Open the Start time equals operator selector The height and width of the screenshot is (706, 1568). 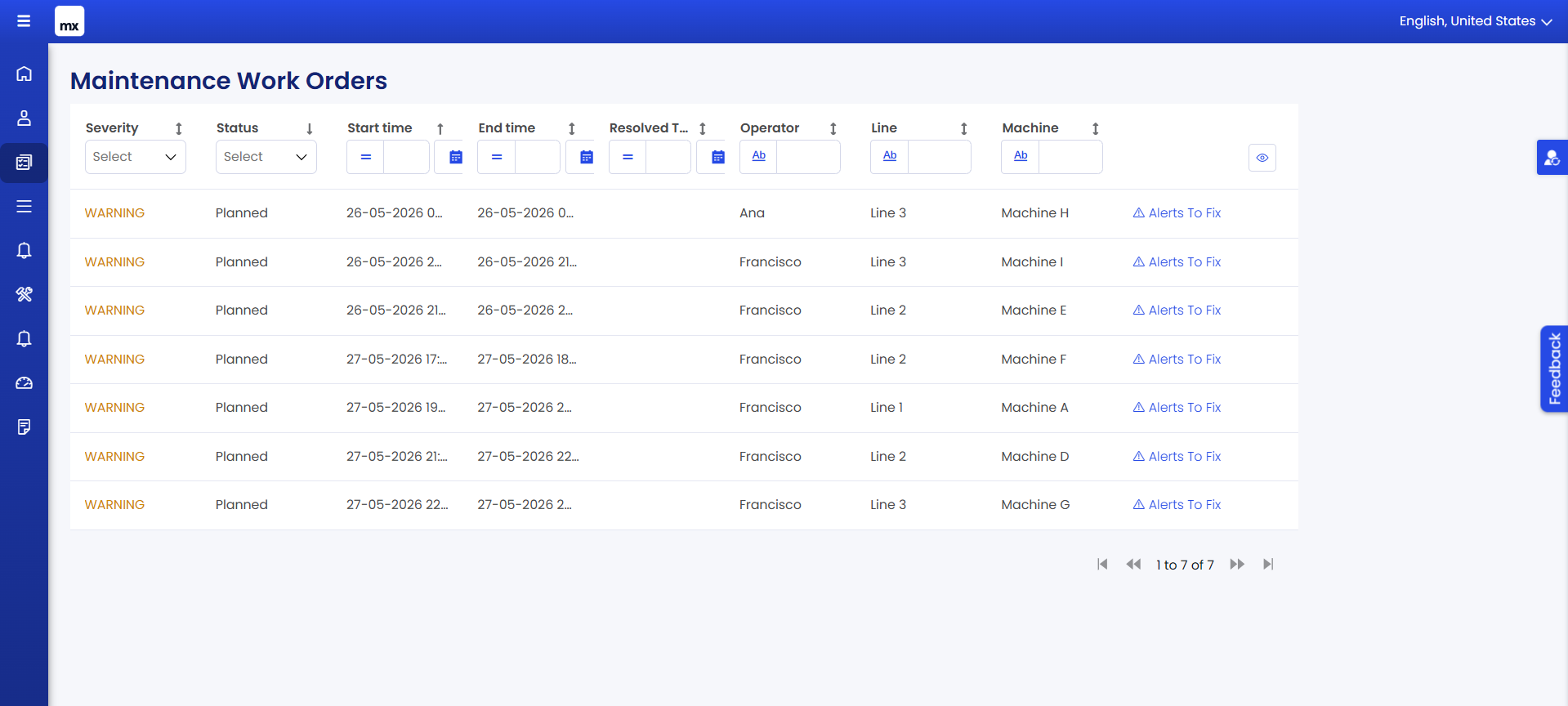(x=365, y=157)
